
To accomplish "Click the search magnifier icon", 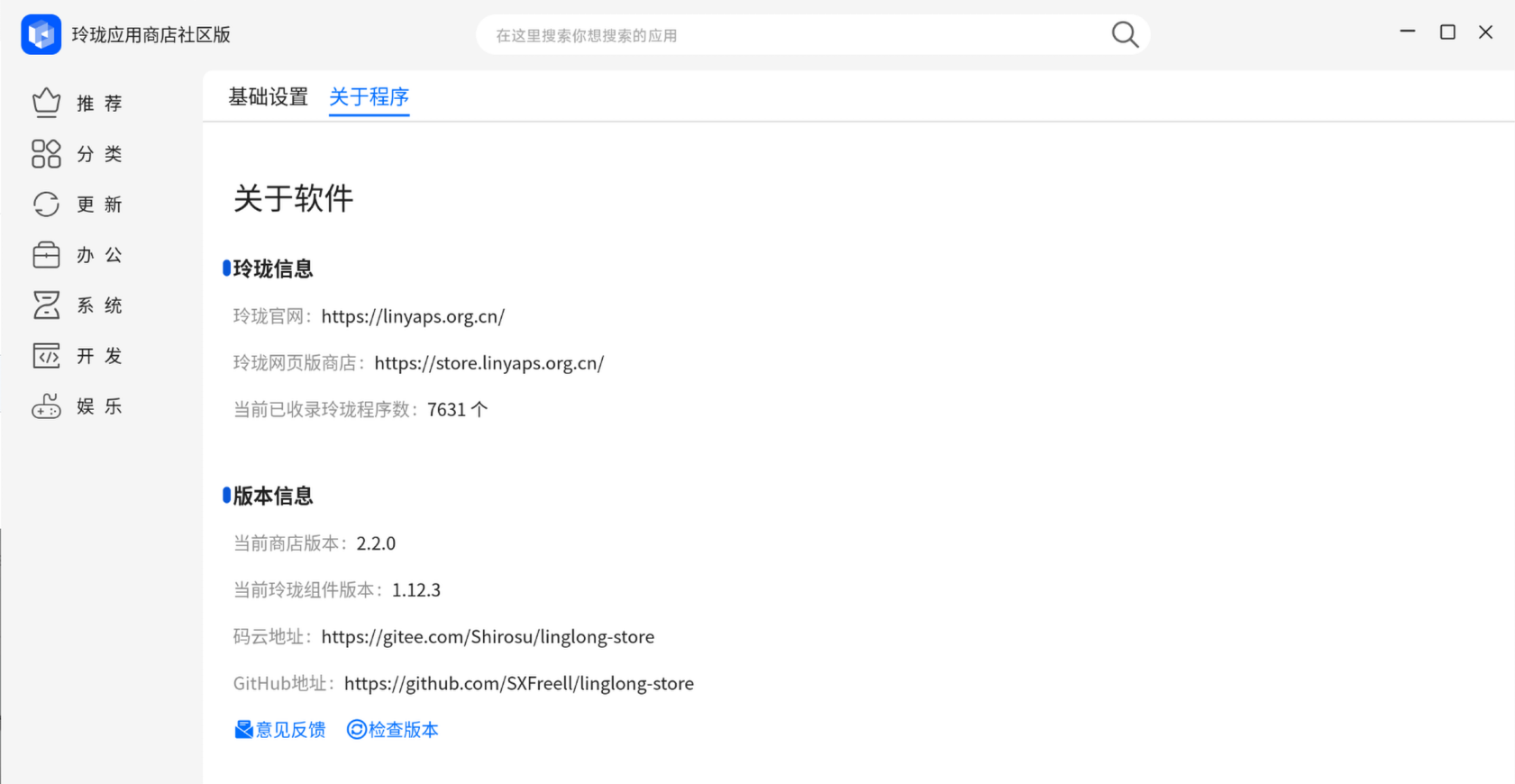I will tap(1125, 35).
